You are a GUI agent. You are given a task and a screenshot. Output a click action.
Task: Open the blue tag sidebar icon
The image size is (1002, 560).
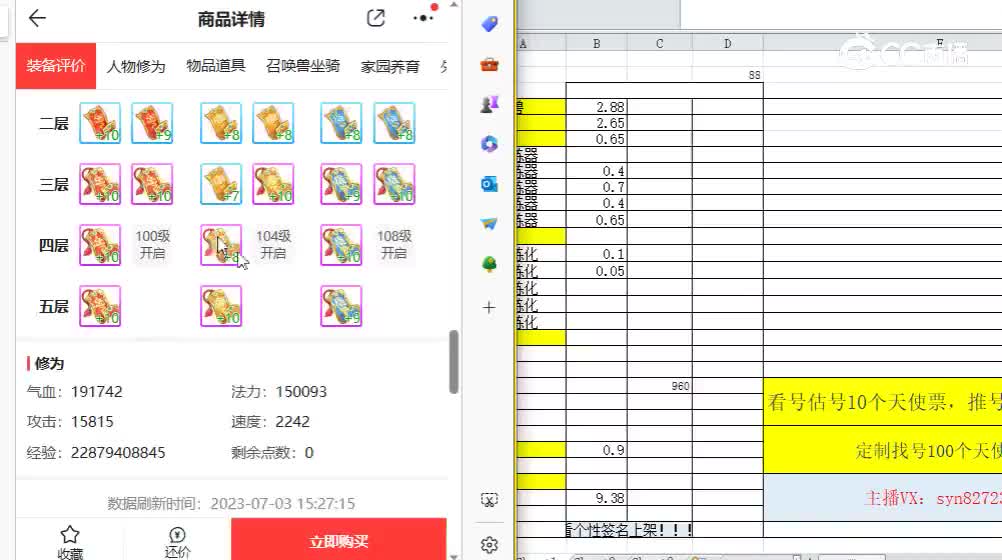pos(489,24)
